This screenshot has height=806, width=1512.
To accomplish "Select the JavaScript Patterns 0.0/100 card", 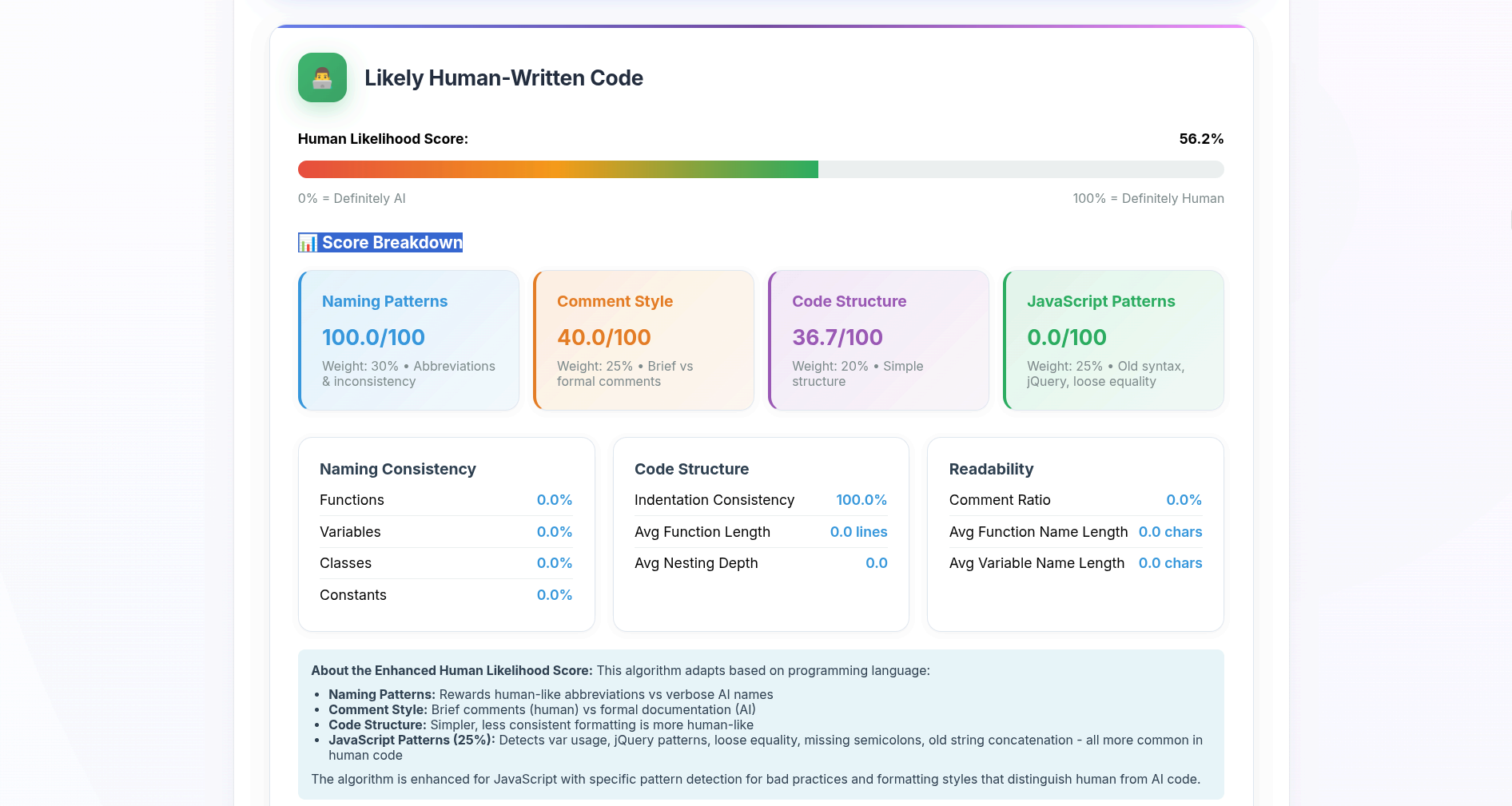I will [x=1114, y=340].
